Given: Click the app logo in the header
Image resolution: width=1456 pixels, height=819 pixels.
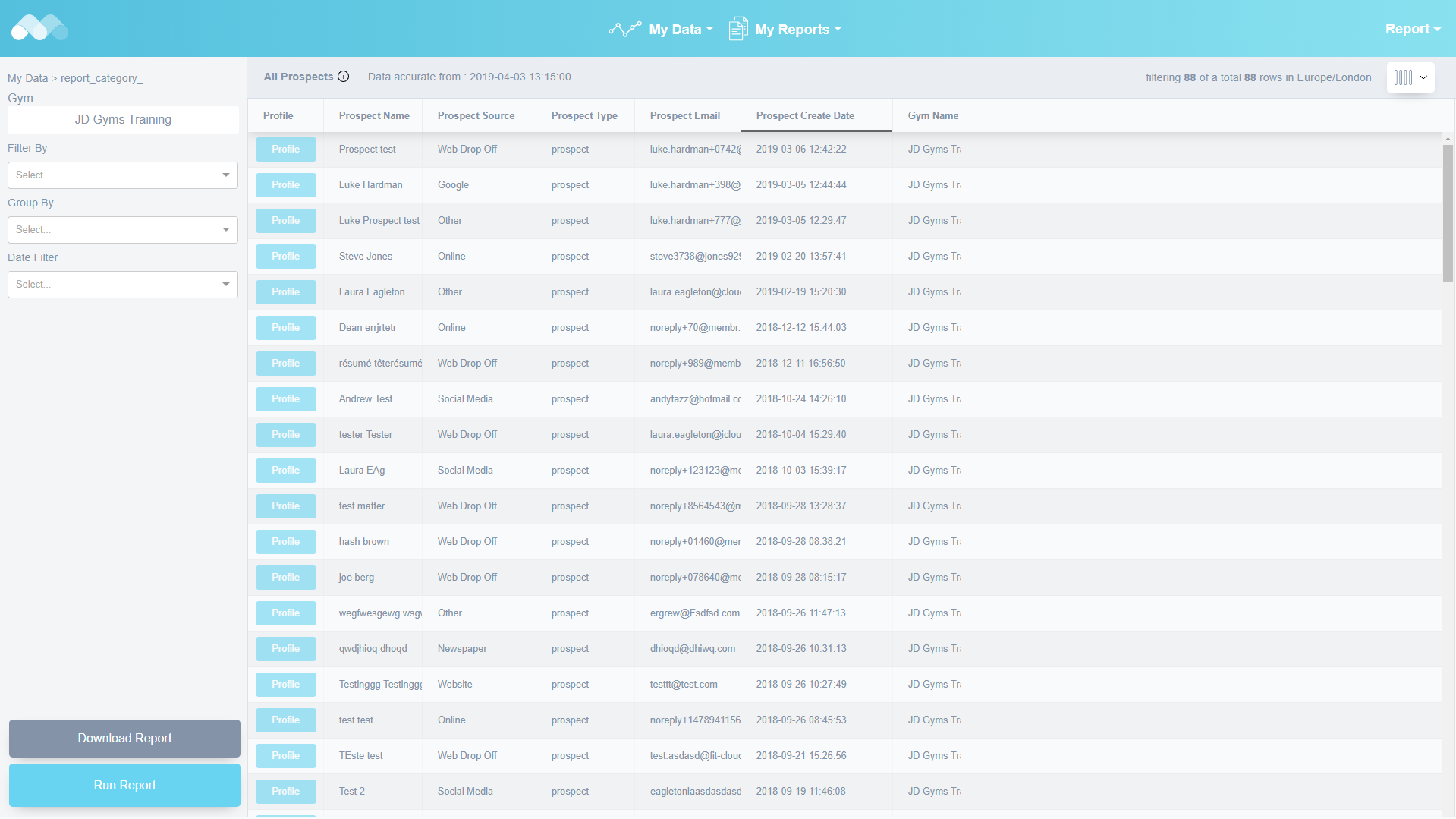Looking at the screenshot, I should (39, 28).
